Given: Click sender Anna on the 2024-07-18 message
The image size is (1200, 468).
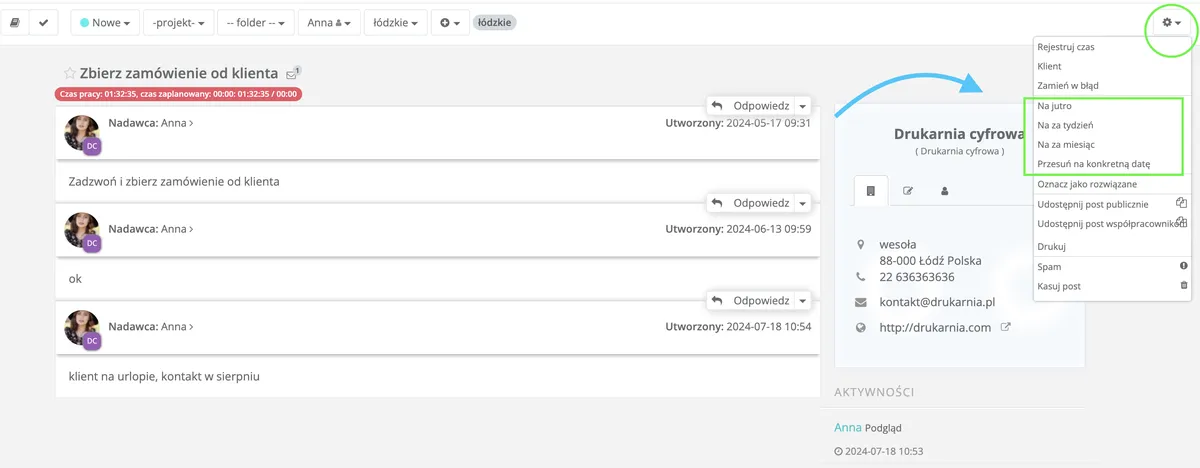Looking at the screenshot, I should [x=176, y=326].
